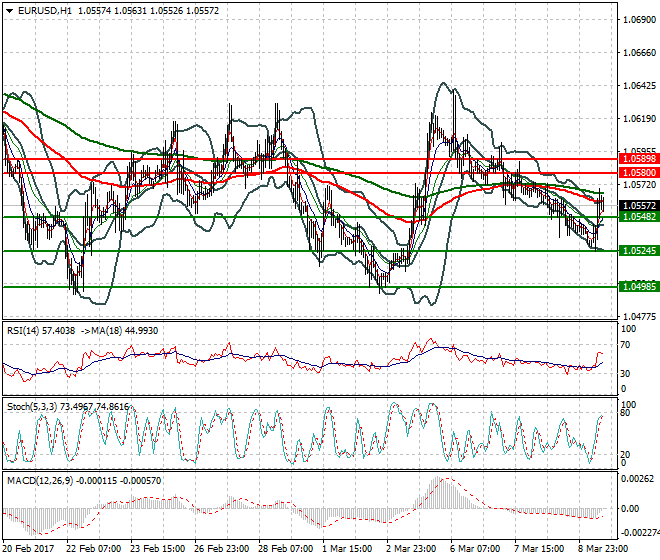Screen dimensions: 660x560
Task: Click the Stochastic scale value 80
Action: click(x=626, y=413)
